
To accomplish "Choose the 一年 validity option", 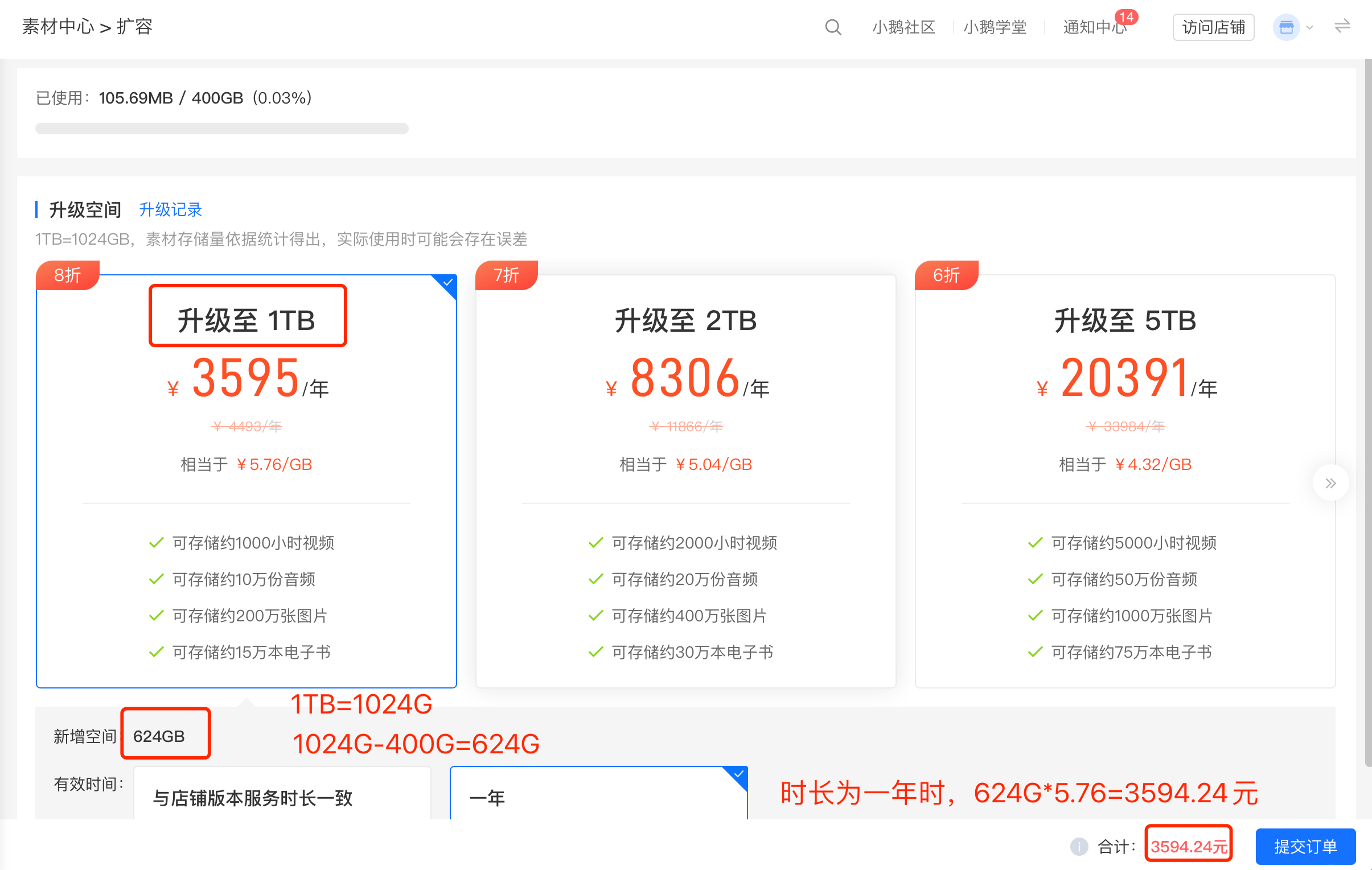I will click(x=598, y=793).
